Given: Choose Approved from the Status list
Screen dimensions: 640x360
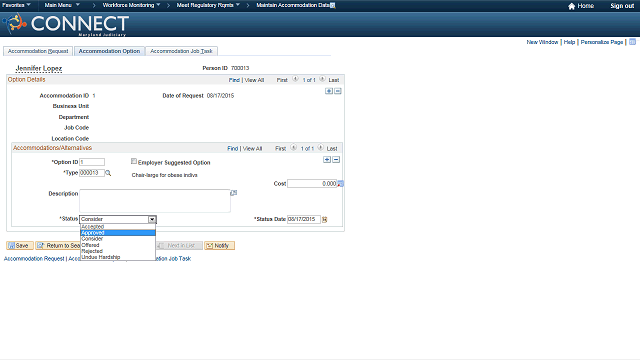Looking at the screenshot, I should pyautogui.click(x=118, y=233).
